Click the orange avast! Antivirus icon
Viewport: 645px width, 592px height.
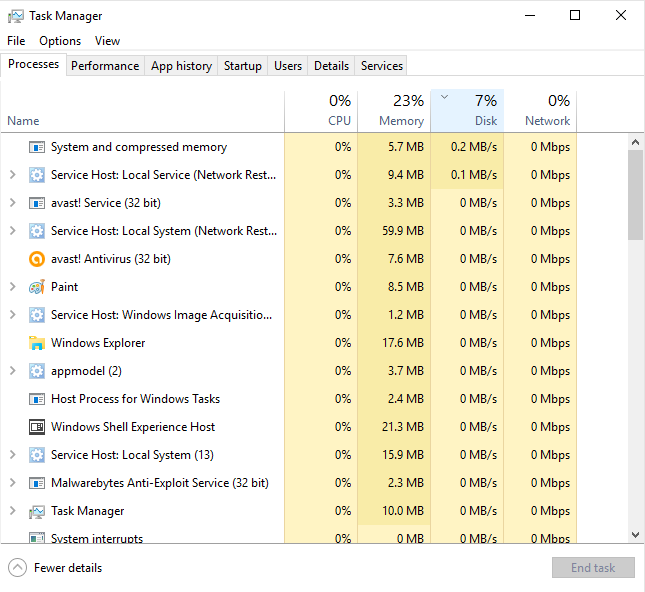point(37,259)
